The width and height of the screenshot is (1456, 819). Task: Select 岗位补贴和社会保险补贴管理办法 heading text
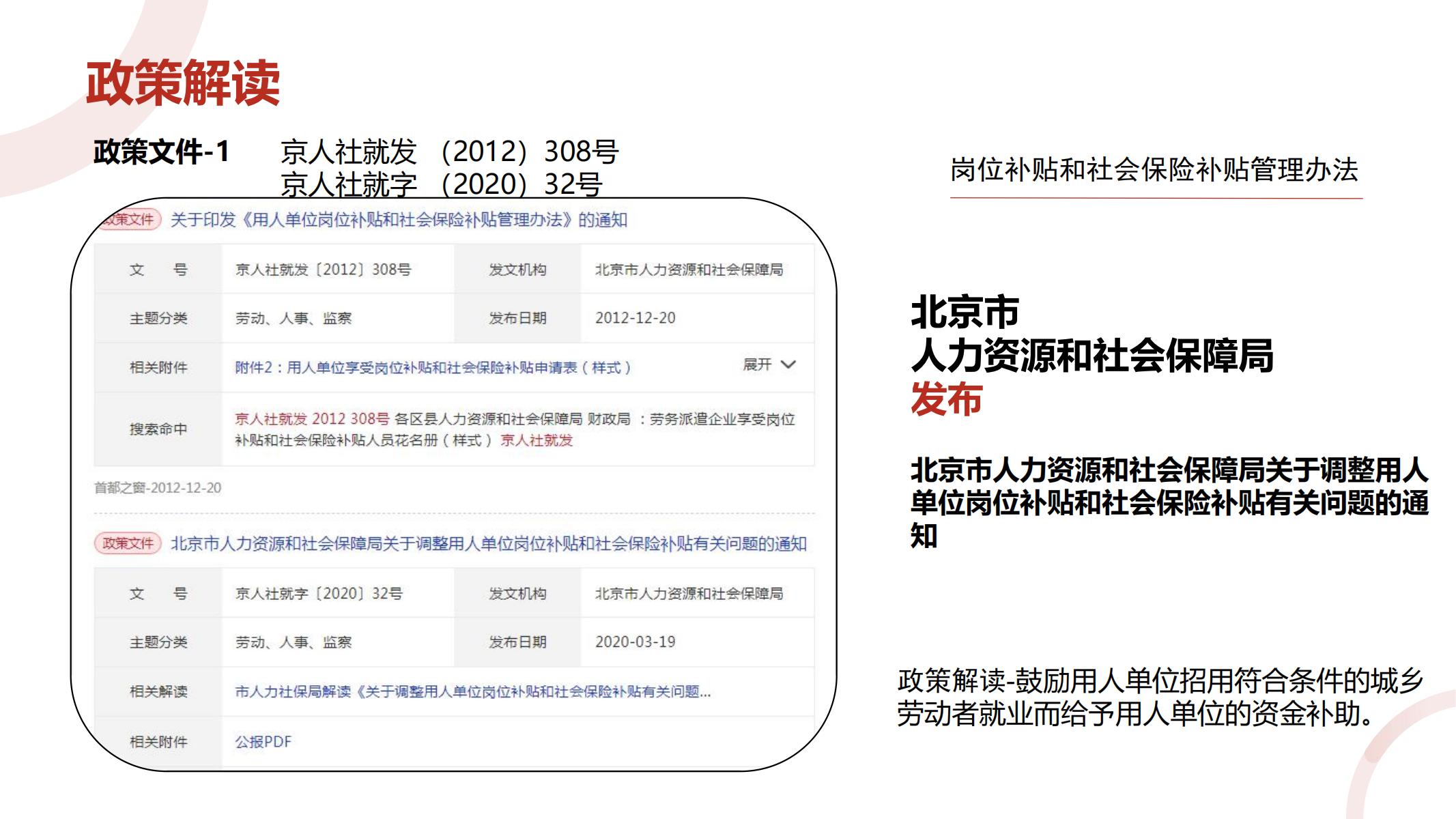(1154, 170)
